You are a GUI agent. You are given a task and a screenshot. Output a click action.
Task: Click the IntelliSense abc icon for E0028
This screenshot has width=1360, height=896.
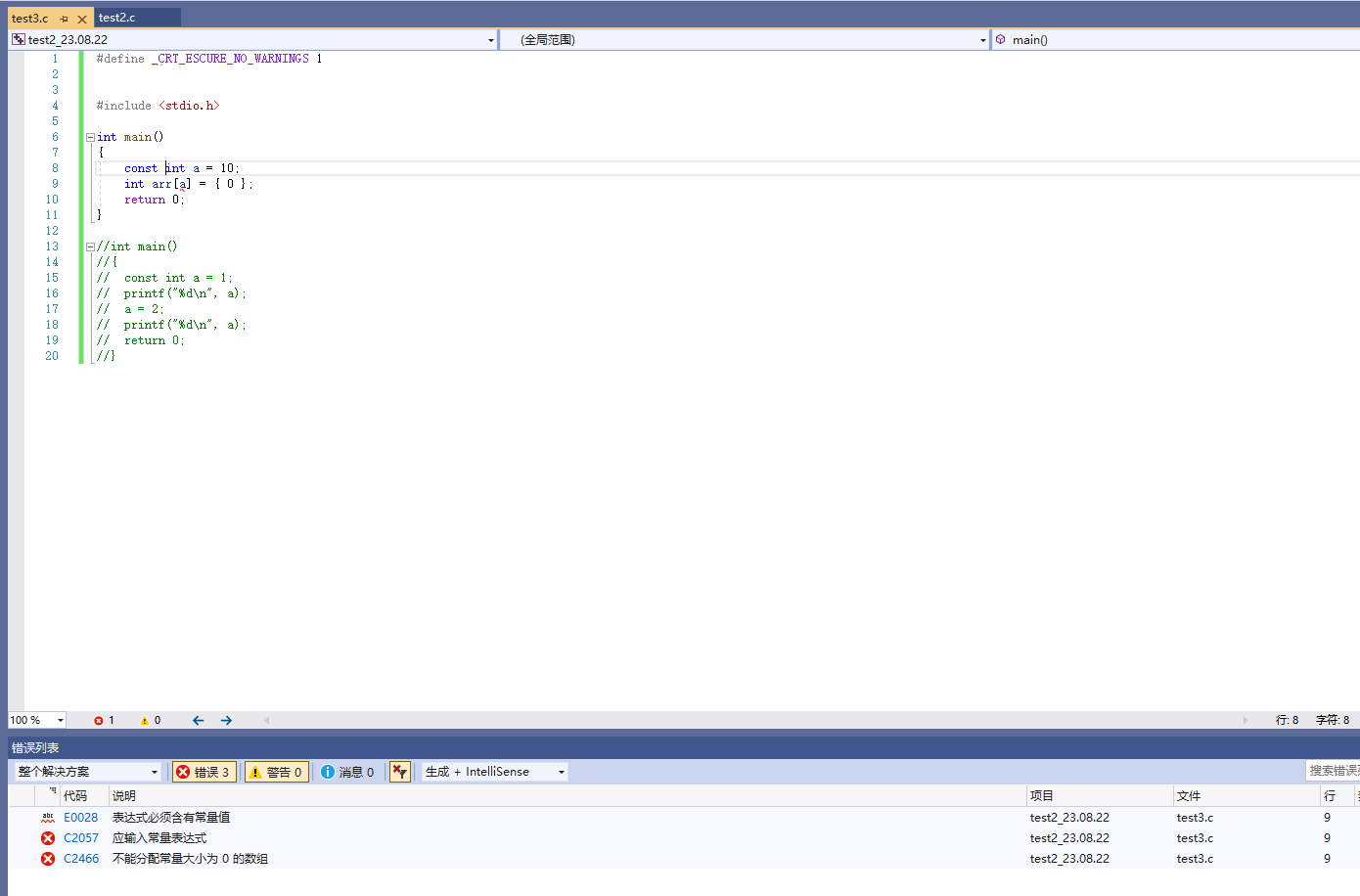48,818
